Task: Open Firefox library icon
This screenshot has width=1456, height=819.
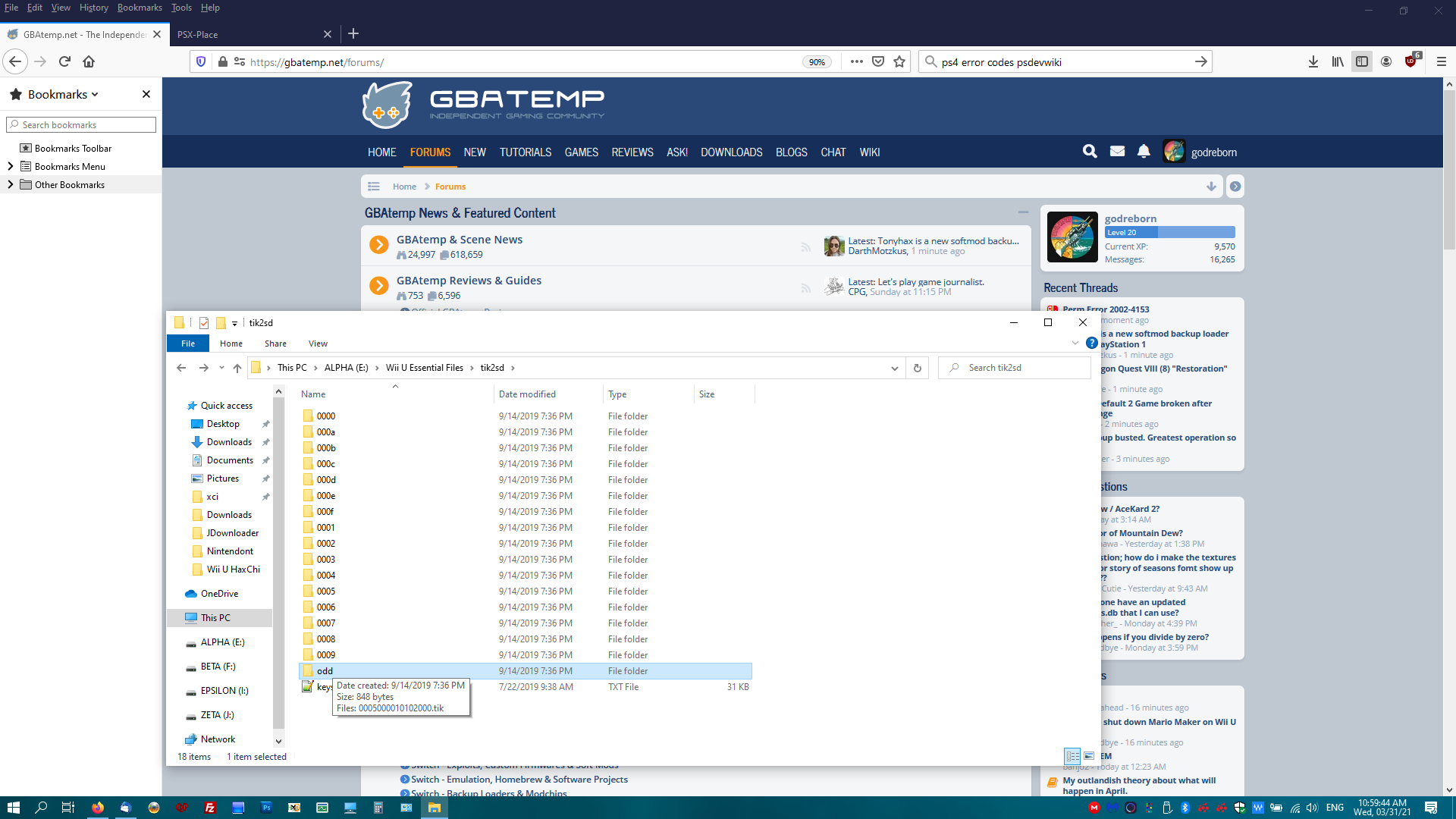Action: coord(1338,61)
